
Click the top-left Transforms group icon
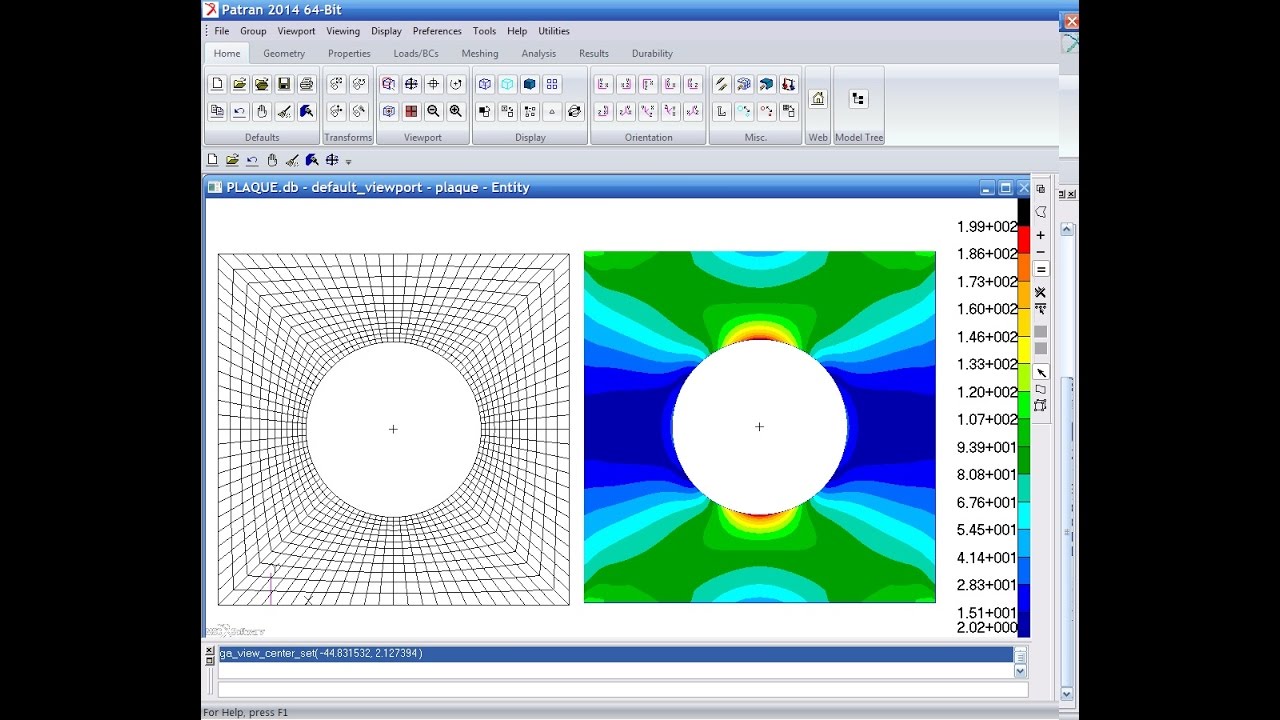pos(336,84)
